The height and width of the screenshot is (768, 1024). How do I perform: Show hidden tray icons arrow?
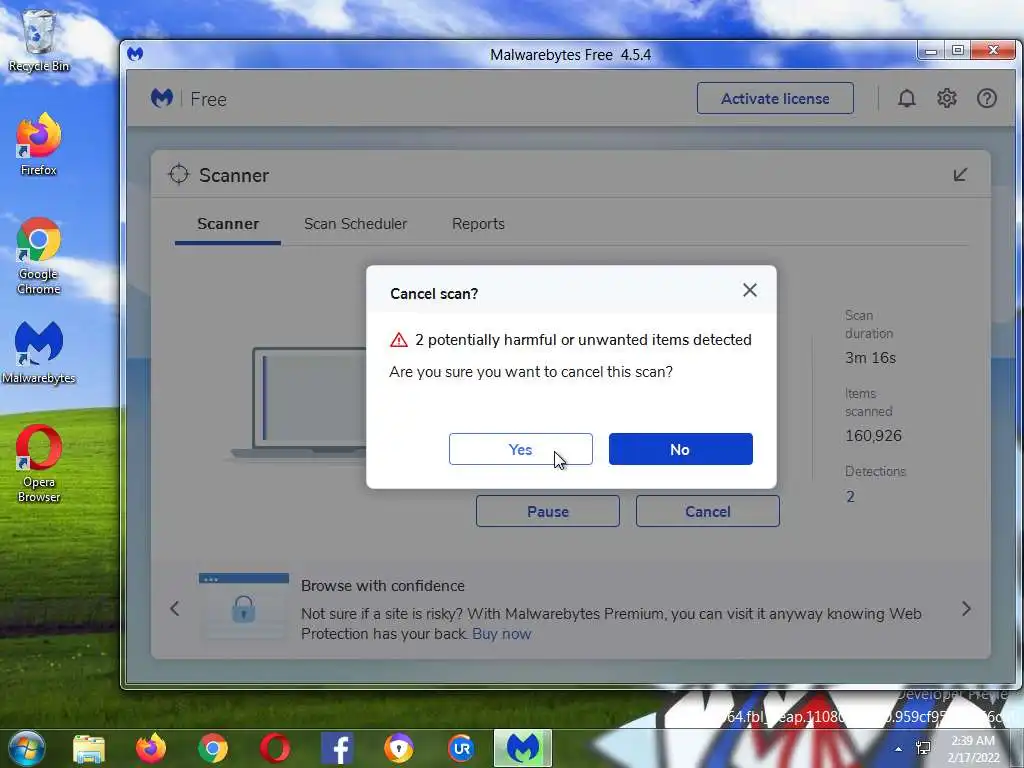899,749
